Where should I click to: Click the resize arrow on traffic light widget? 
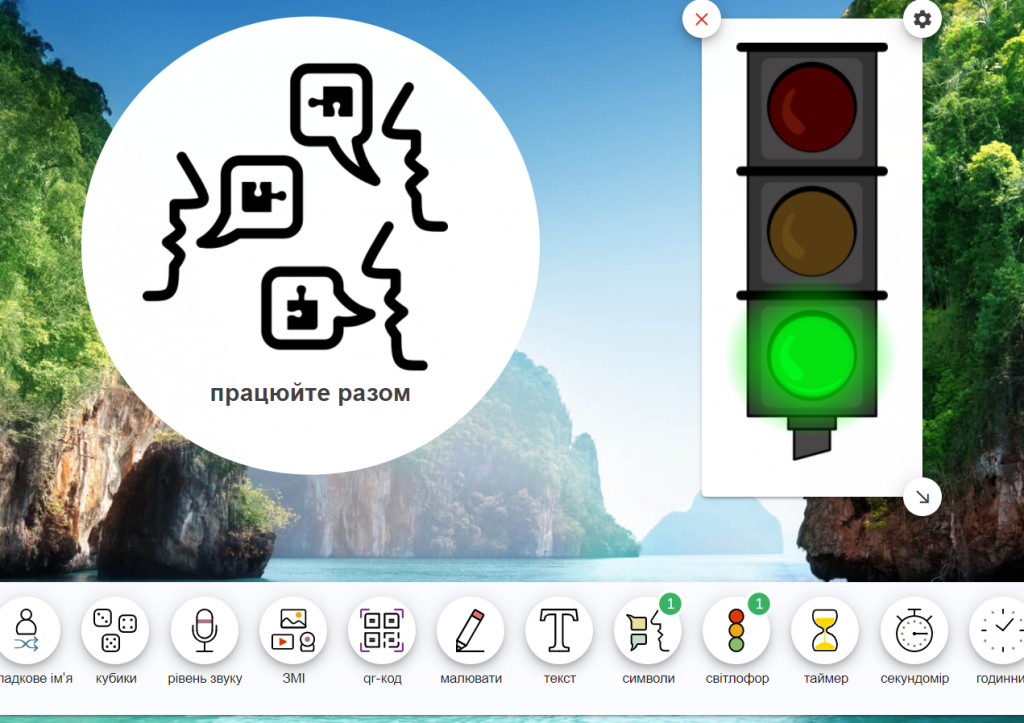[922, 496]
